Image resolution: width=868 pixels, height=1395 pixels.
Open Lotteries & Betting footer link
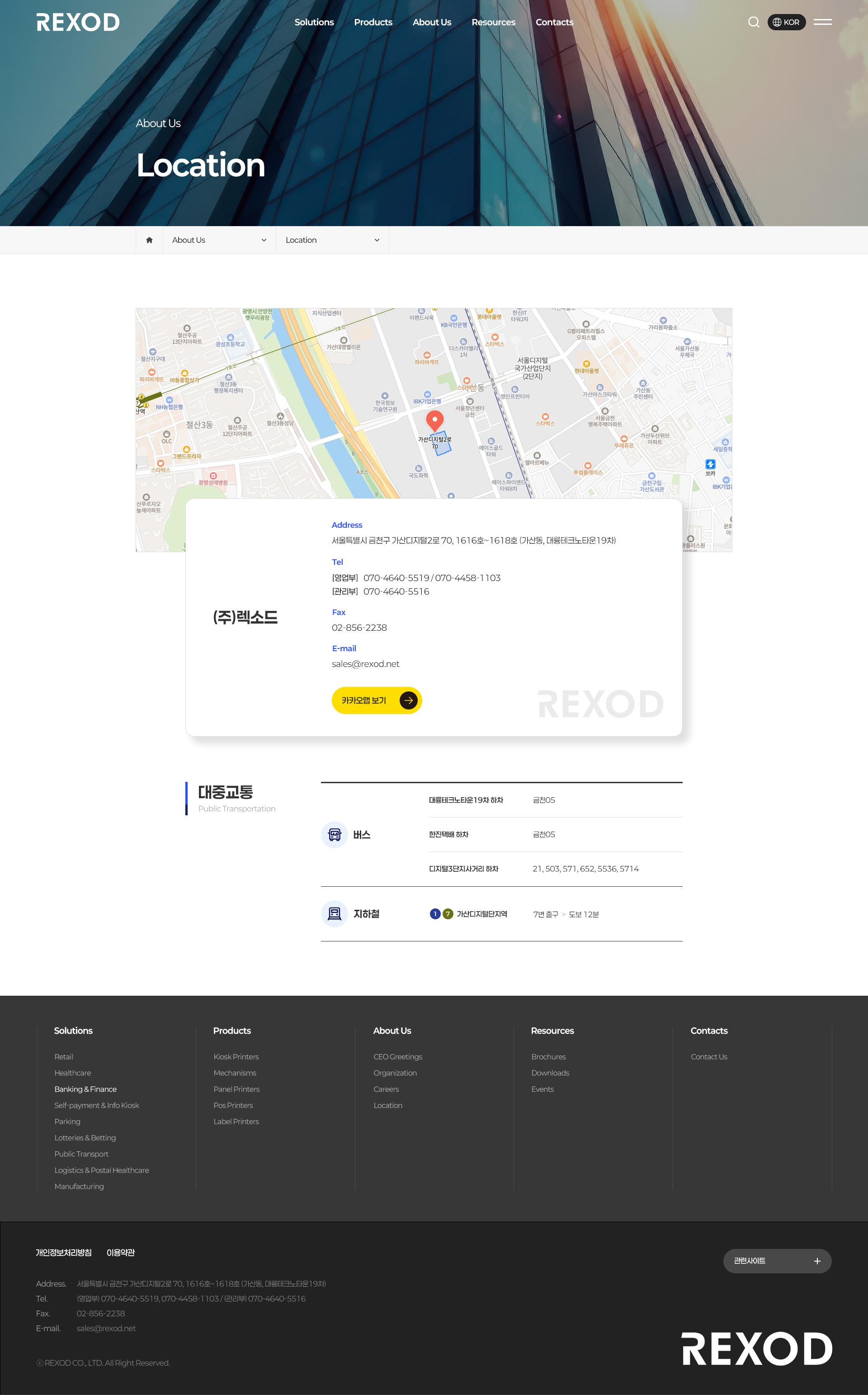(x=85, y=1137)
